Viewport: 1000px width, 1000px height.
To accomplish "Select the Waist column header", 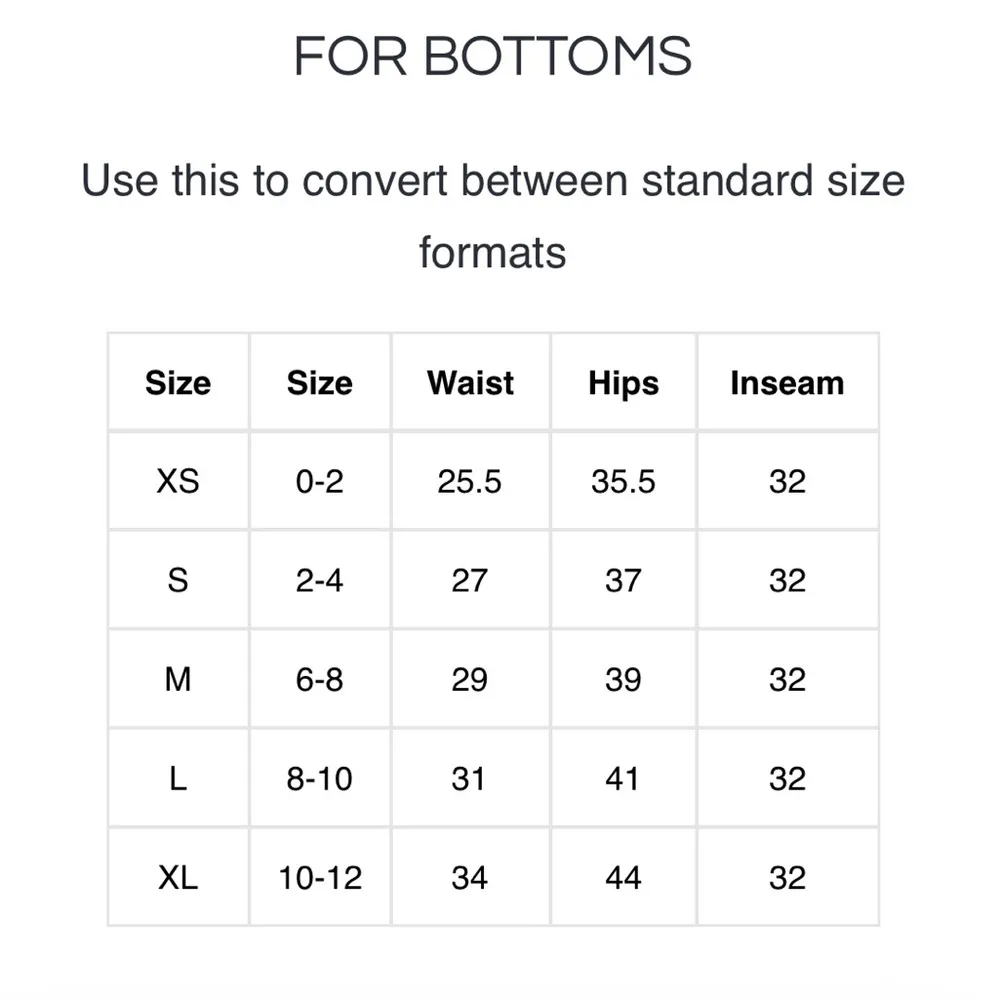I will [x=470, y=383].
